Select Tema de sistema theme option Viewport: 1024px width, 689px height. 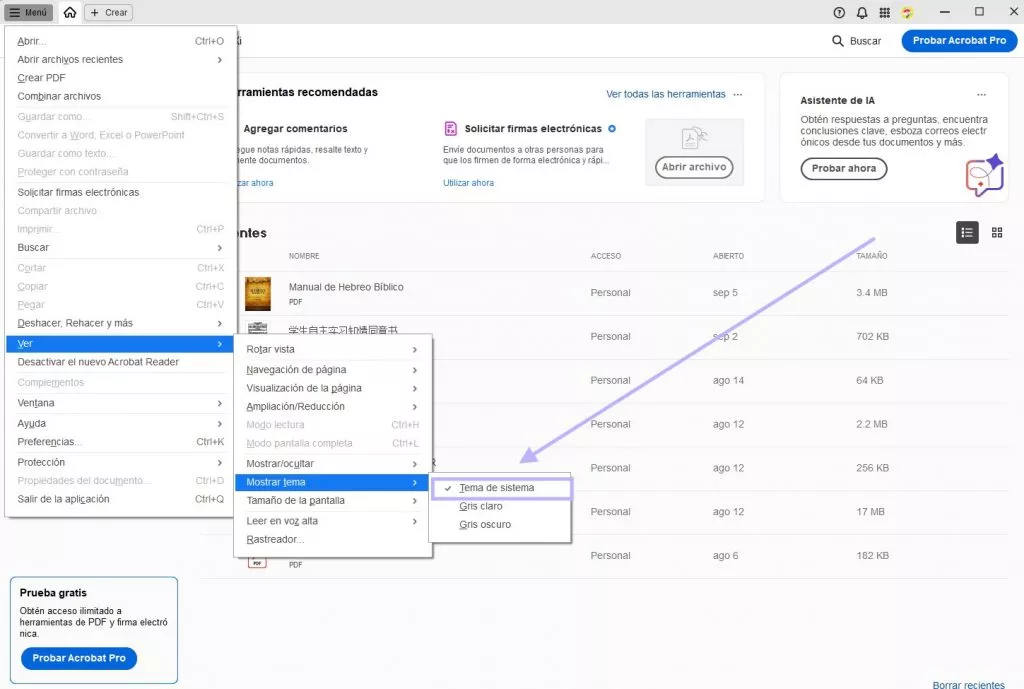click(x=501, y=488)
